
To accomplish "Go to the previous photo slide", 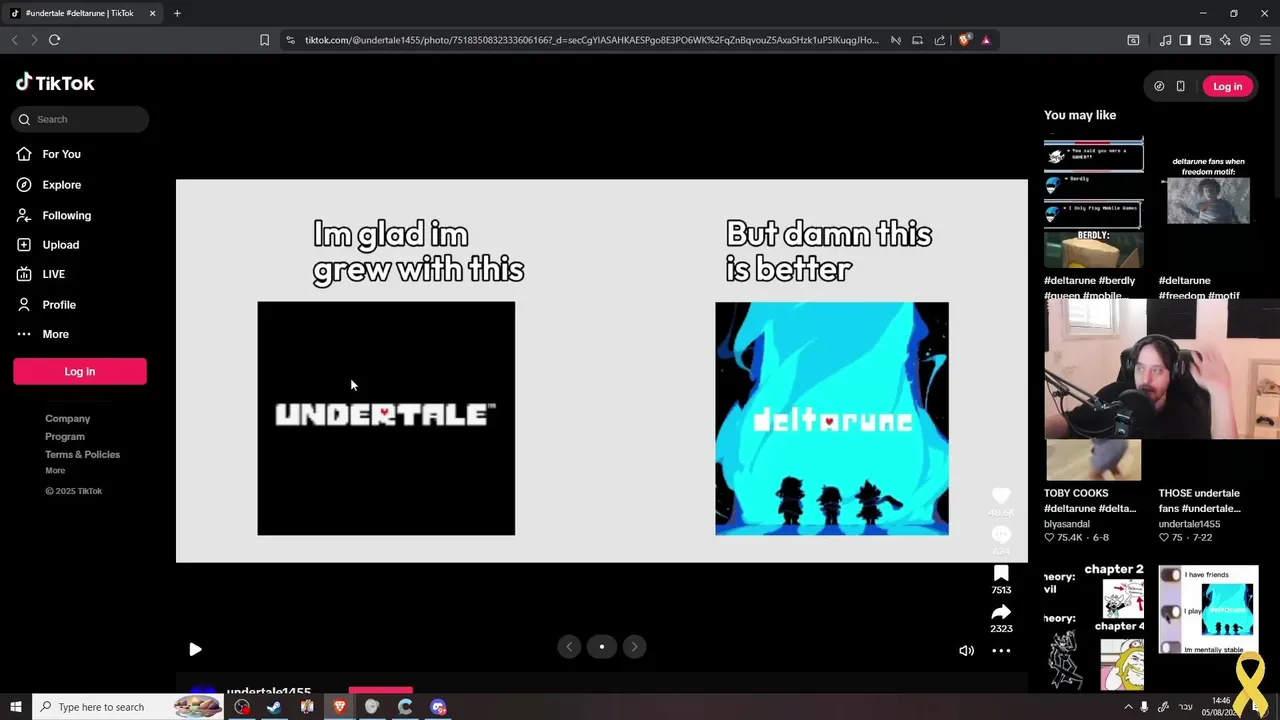I will pyautogui.click(x=569, y=647).
